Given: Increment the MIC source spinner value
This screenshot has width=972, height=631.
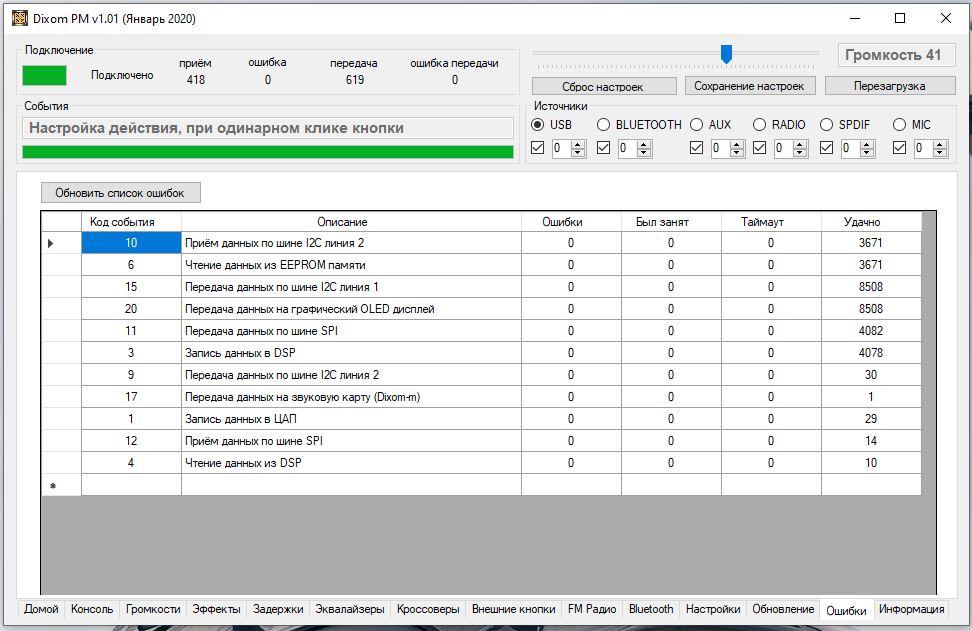Looking at the screenshot, I should [941, 144].
